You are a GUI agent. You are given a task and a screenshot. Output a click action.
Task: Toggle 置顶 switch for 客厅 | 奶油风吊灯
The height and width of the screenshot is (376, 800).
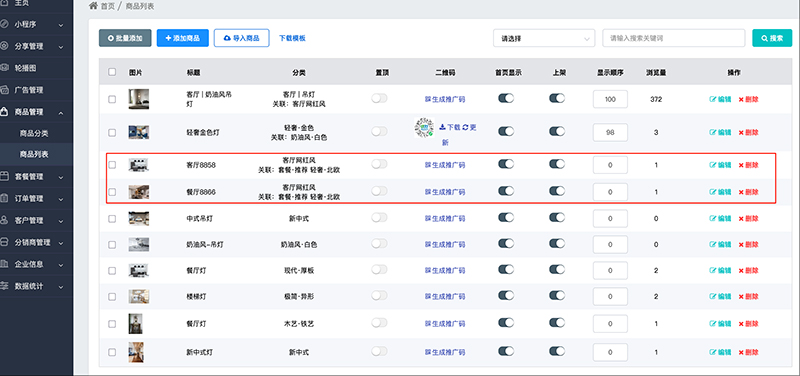(x=379, y=98)
